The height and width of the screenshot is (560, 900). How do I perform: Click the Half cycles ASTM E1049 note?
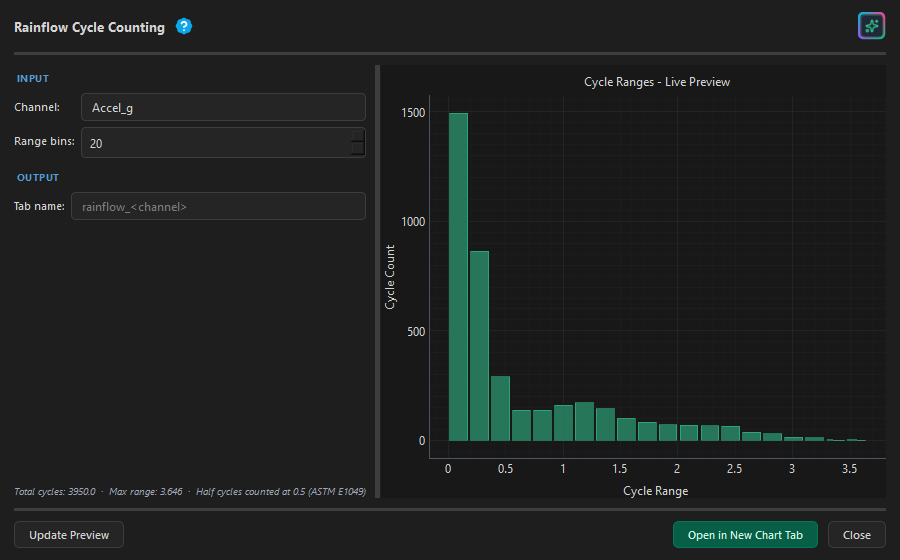point(281,492)
